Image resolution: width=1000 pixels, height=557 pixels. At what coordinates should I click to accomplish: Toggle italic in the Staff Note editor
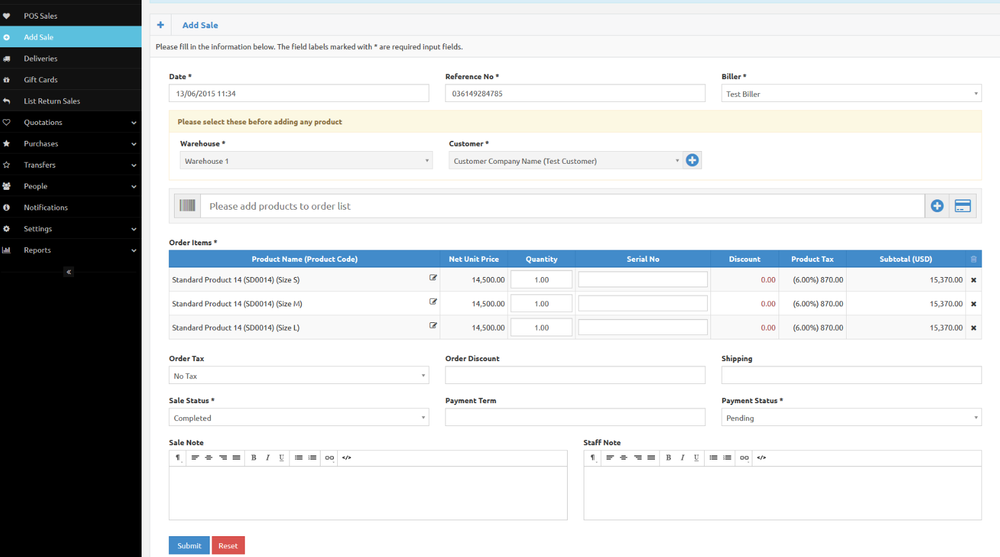click(x=682, y=457)
